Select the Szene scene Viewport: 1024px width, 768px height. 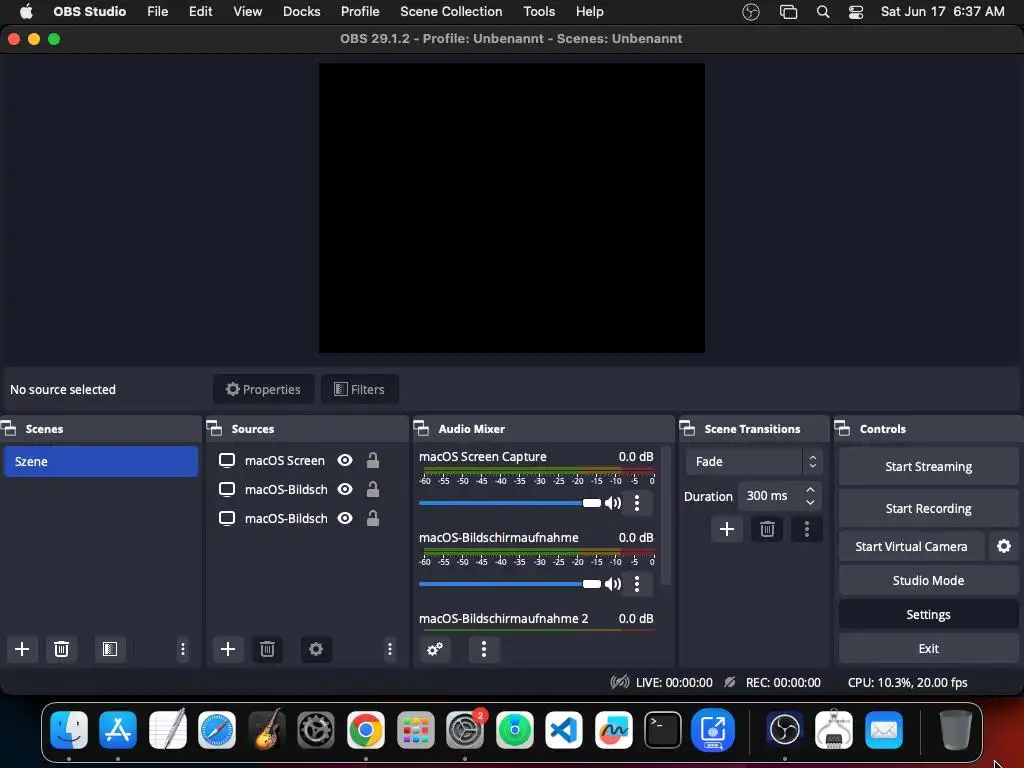pyautogui.click(x=101, y=461)
